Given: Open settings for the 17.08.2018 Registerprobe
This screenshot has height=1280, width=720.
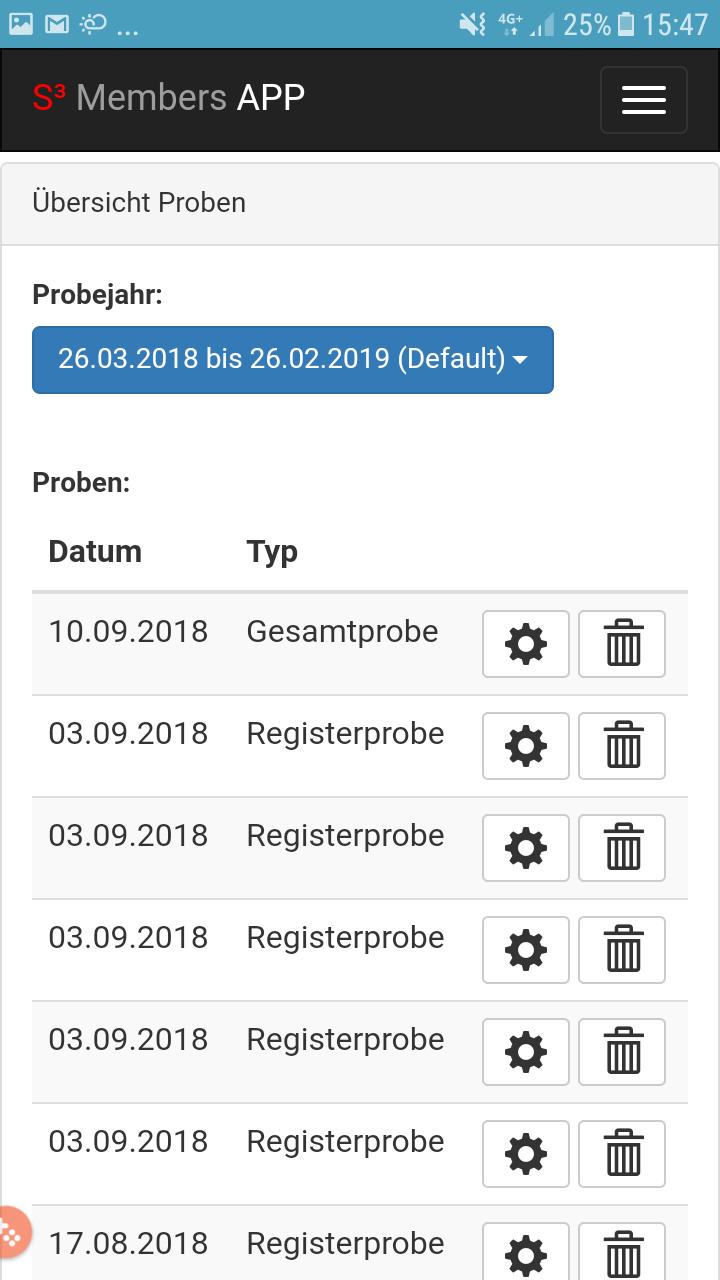Looking at the screenshot, I should [526, 1252].
